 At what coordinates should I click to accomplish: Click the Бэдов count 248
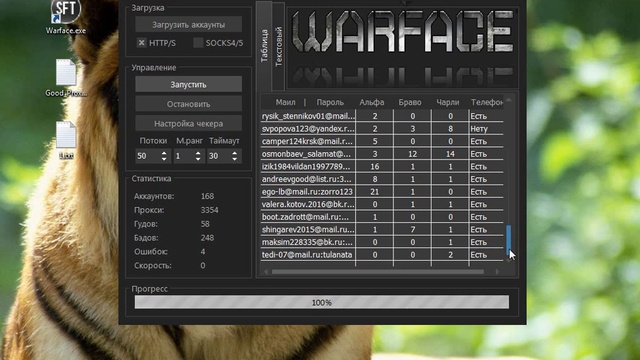207,238
